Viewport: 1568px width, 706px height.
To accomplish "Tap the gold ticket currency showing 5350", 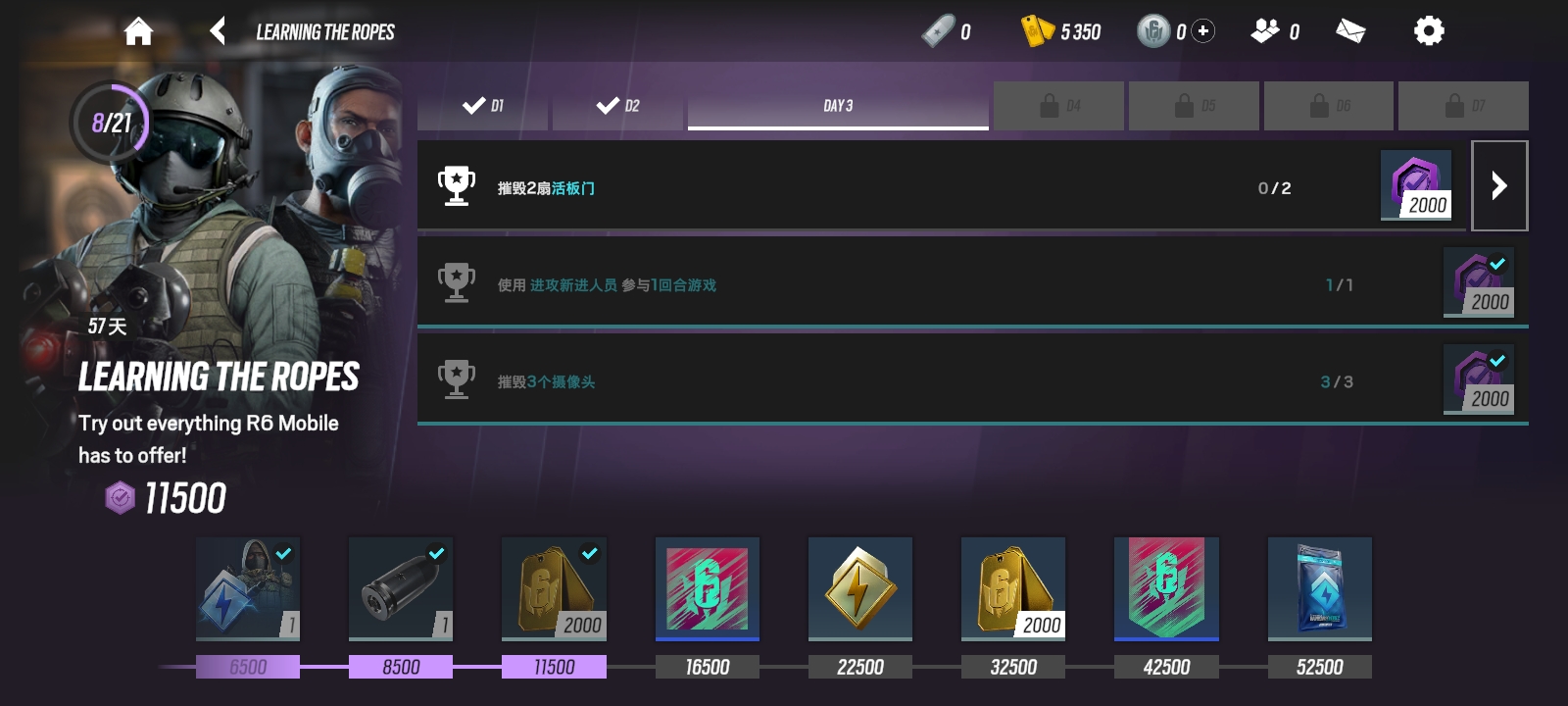I will pyautogui.click(x=1061, y=31).
